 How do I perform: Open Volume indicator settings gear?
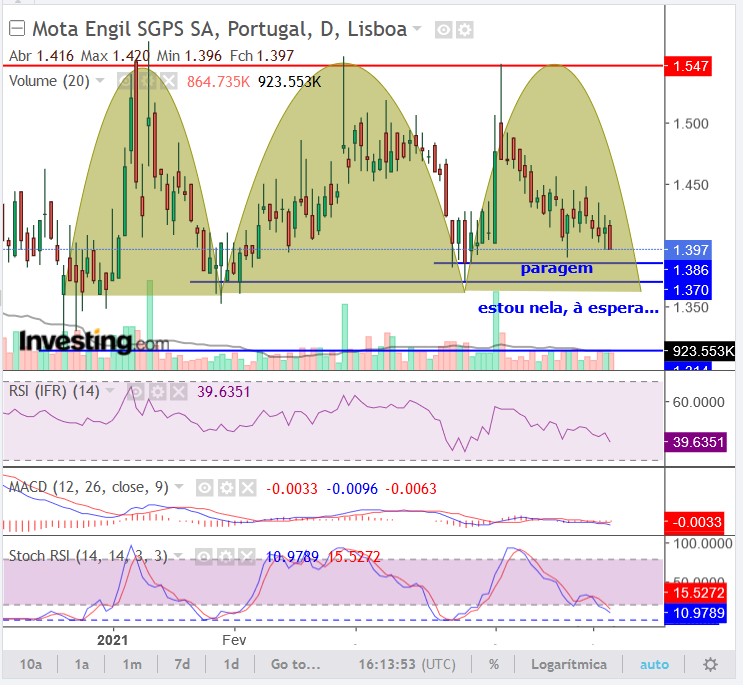tap(148, 81)
